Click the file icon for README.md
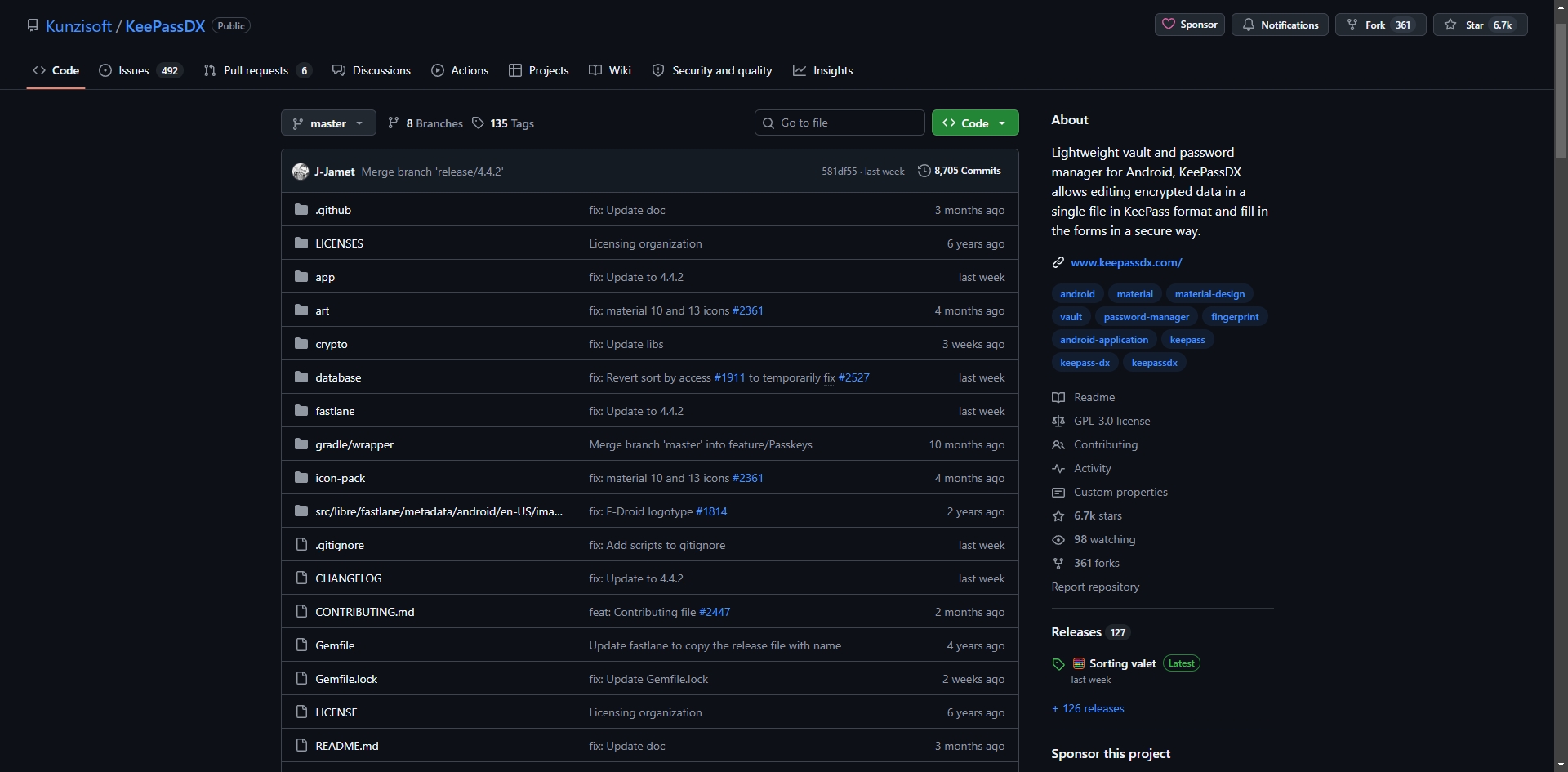1568x772 pixels. pyautogui.click(x=301, y=746)
